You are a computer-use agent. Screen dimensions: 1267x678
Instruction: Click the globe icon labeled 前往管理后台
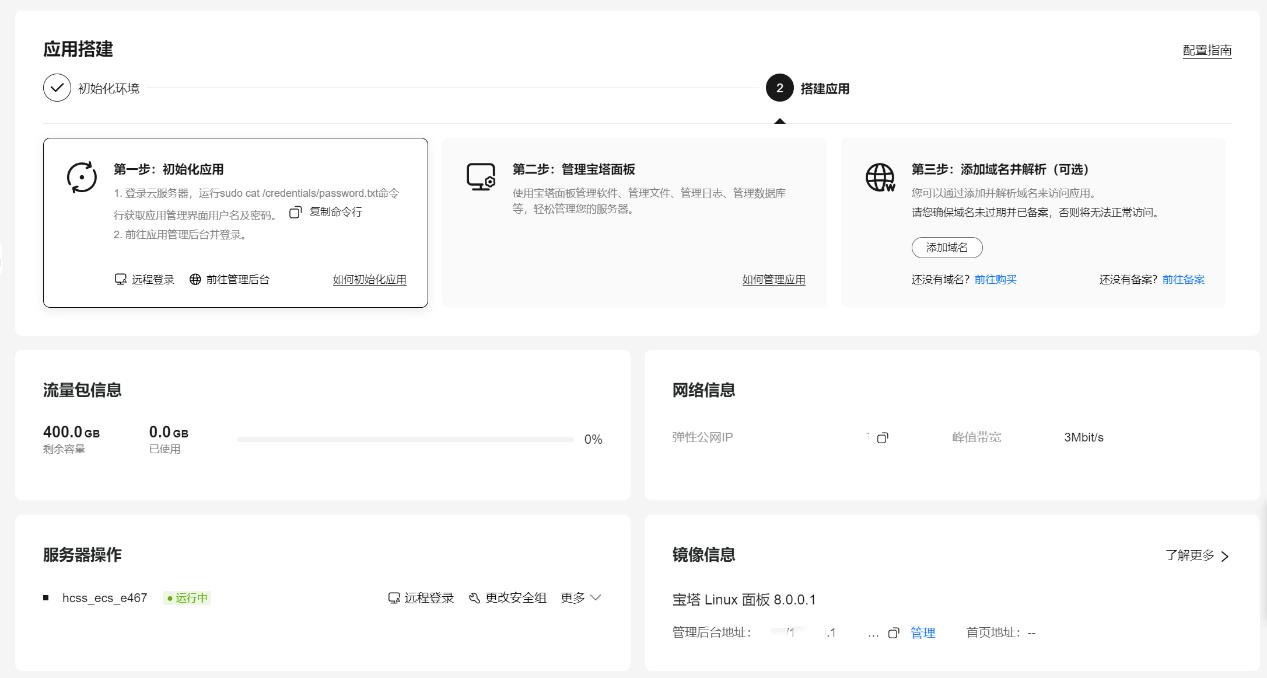click(195, 279)
